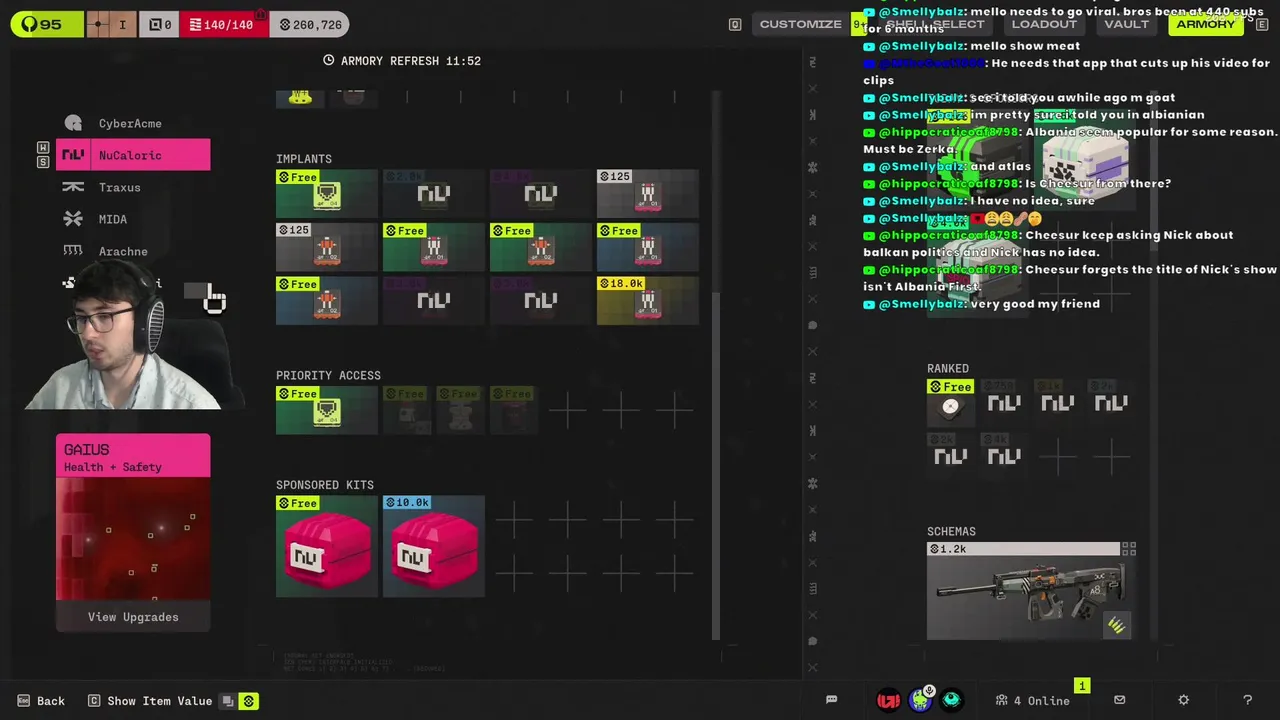Open the GAIUS red upgrade map preview

tap(133, 539)
